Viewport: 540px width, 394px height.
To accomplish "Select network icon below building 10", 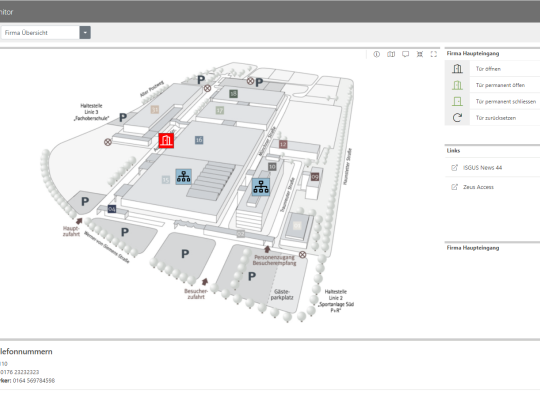I will click(x=261, y=187).
